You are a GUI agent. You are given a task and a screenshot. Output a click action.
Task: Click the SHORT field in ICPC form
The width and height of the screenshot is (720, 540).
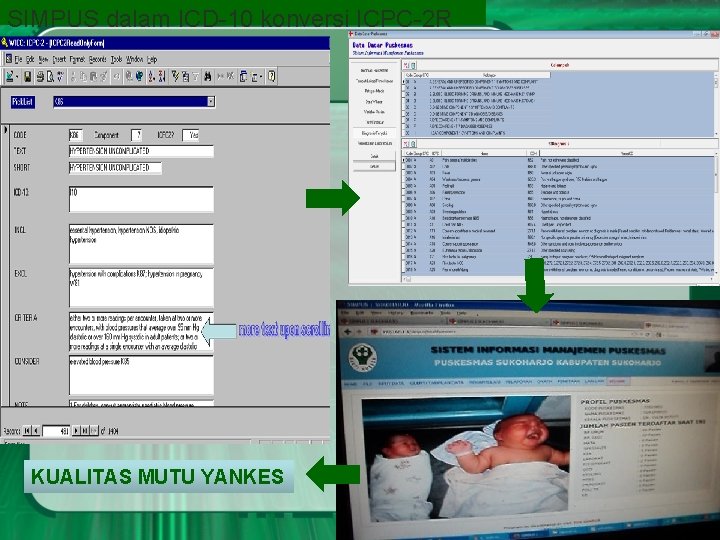(x=115, y=168)
